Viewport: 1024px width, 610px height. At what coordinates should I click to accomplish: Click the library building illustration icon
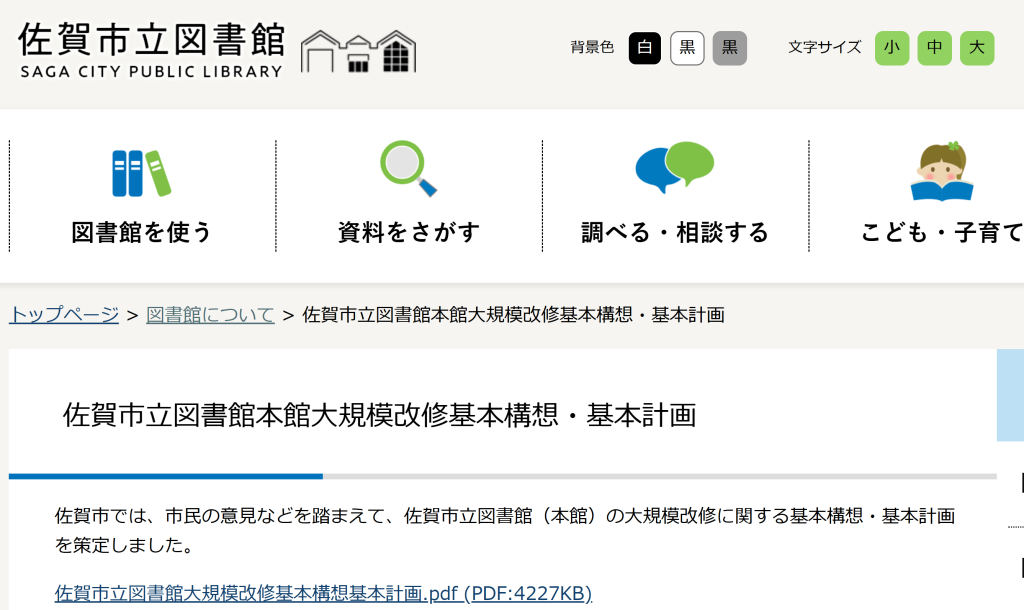[358, 51]
